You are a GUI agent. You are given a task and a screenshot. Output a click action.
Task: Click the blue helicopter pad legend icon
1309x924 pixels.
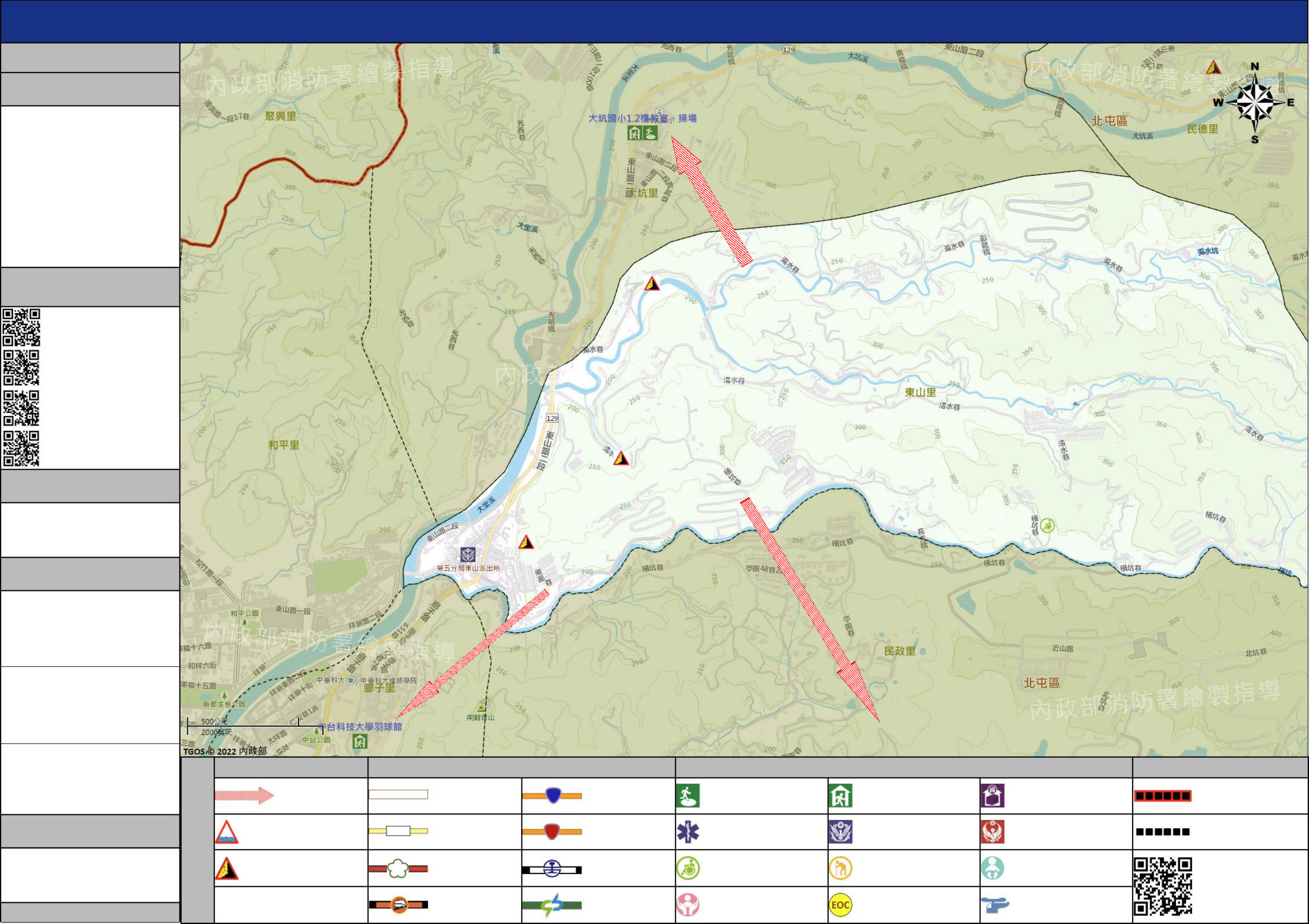pos(995,905)
